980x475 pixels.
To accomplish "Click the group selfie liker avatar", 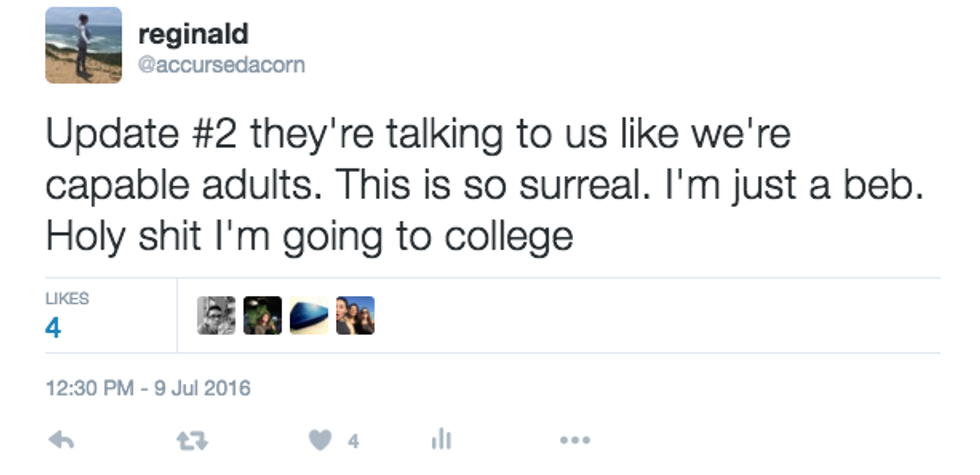I will pyautogui.click(x=355, y=315).
